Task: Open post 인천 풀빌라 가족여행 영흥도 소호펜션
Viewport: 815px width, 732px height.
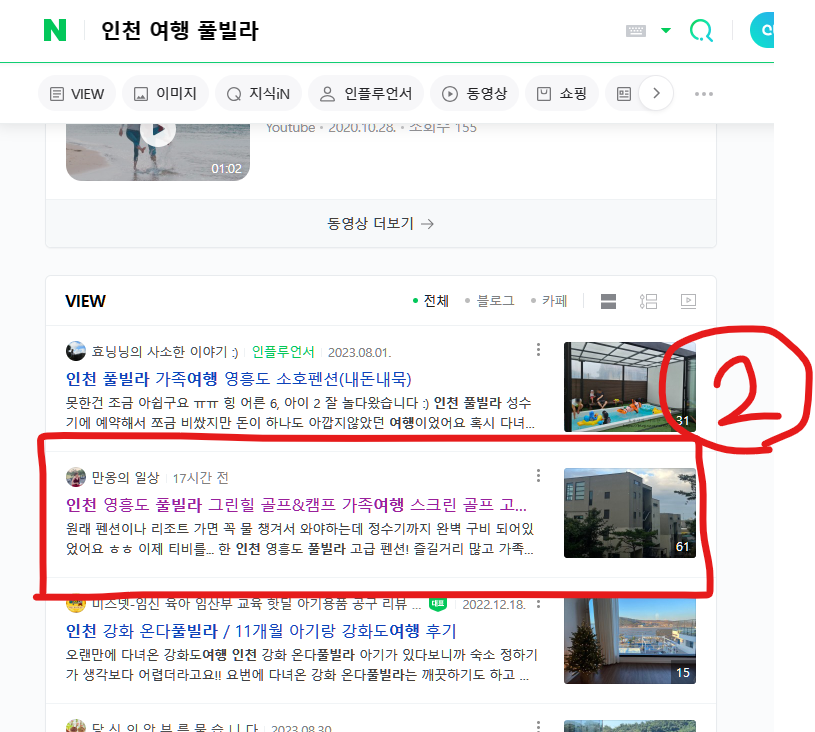Action: pyautogui.click(x=239, y=378)
